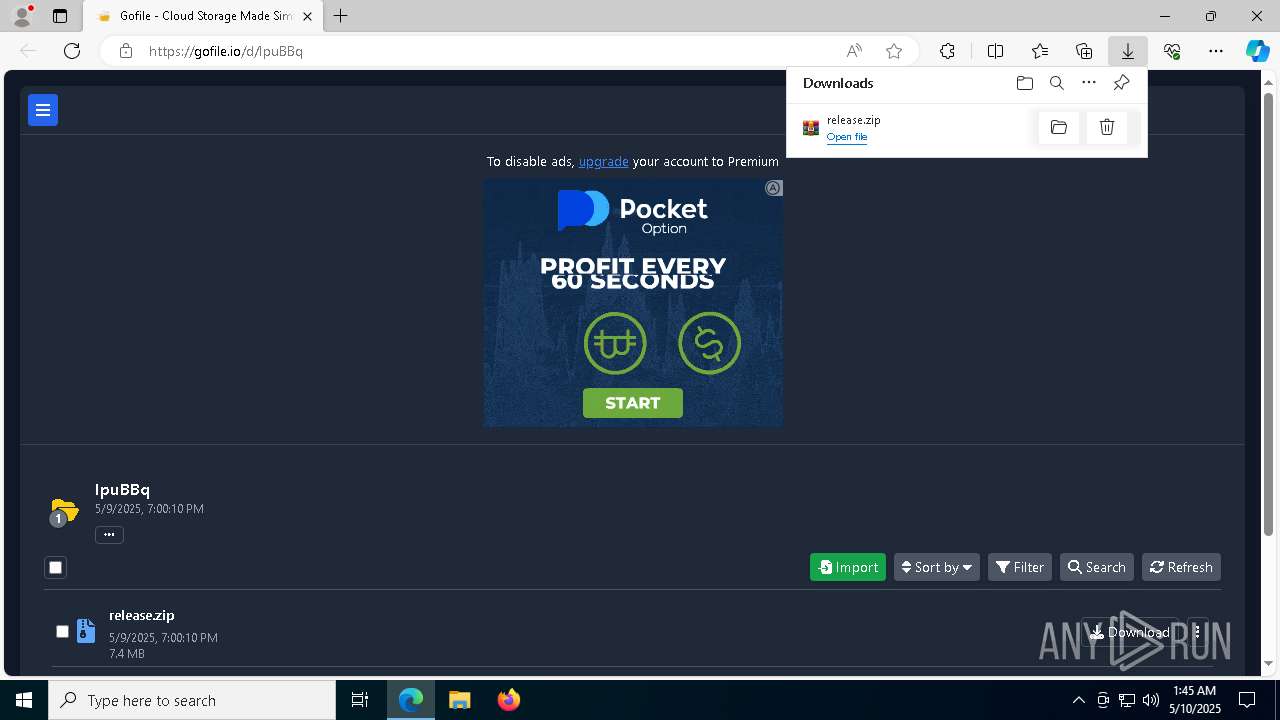The width and height of the screenshot is (1280, 720).
Task: Open more options in Downloads panel
Action: (x=1089, y=83)
